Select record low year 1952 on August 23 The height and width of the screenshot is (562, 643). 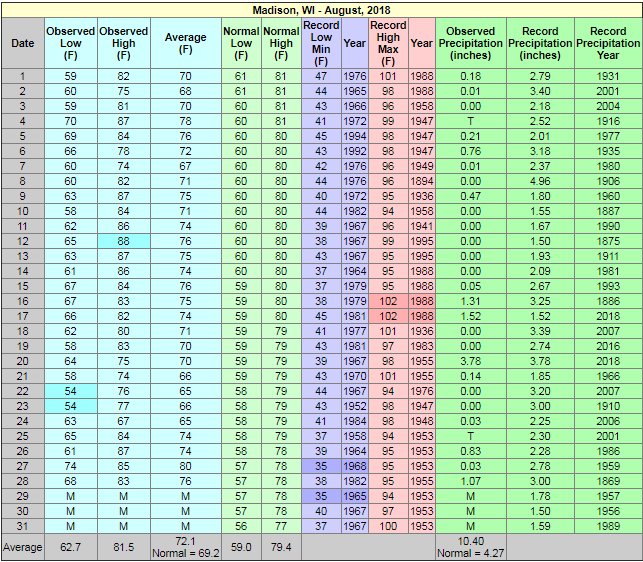(355, 406)
